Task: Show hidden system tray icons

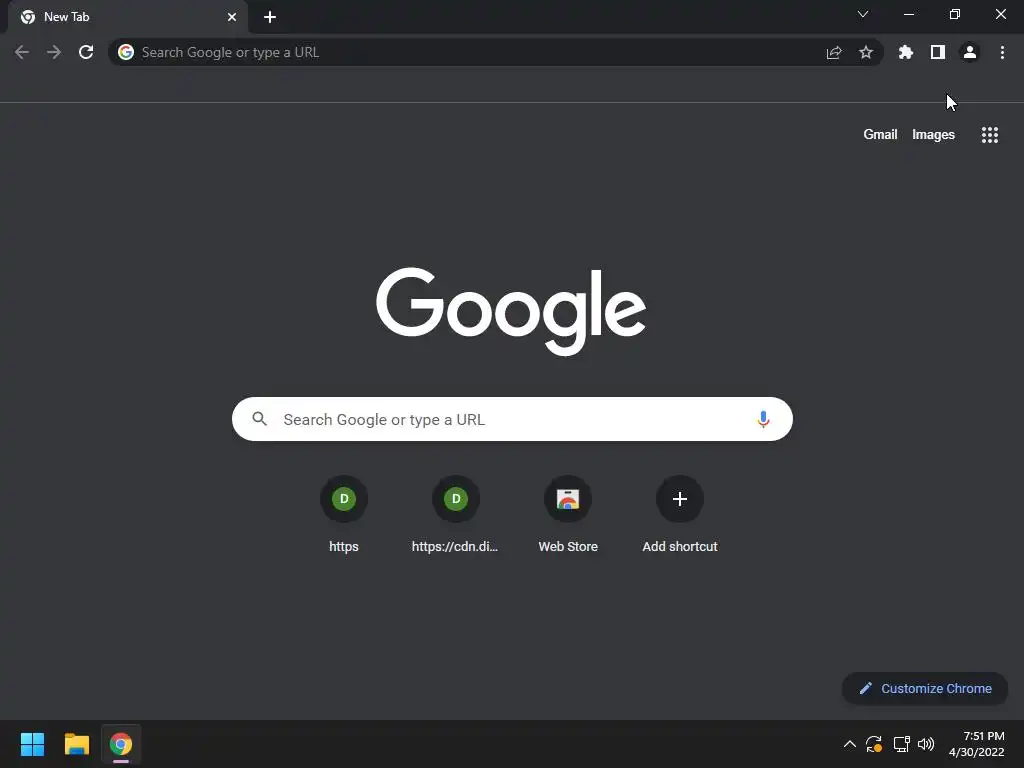Action: point(850,744)
